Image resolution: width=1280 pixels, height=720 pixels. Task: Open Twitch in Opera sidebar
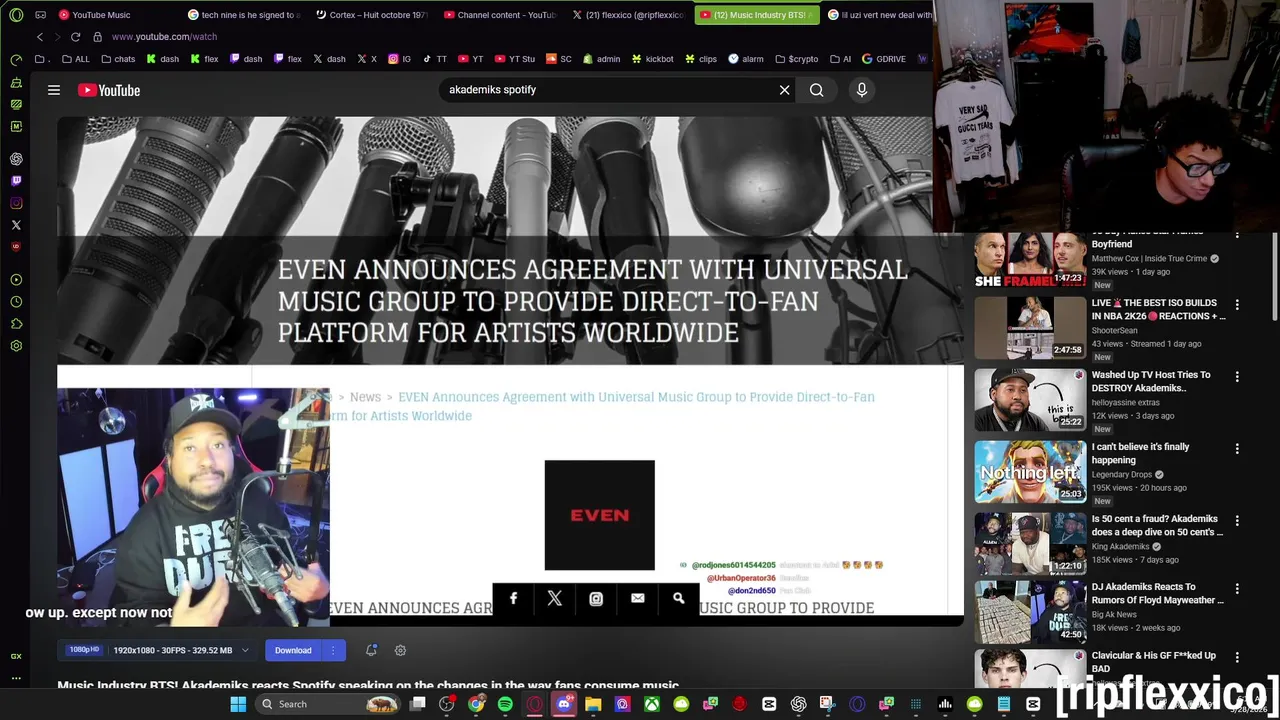(16, 181)
